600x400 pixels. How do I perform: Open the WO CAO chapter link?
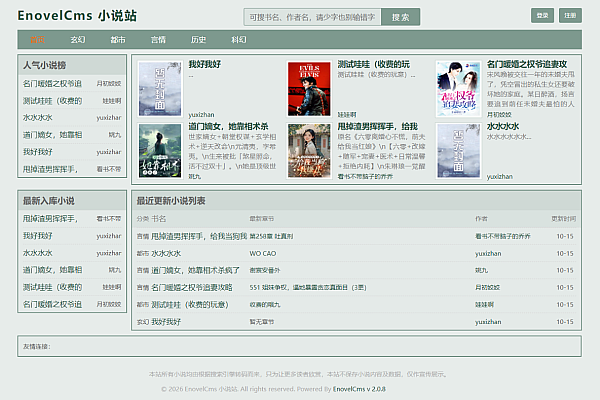click(262, 253)
